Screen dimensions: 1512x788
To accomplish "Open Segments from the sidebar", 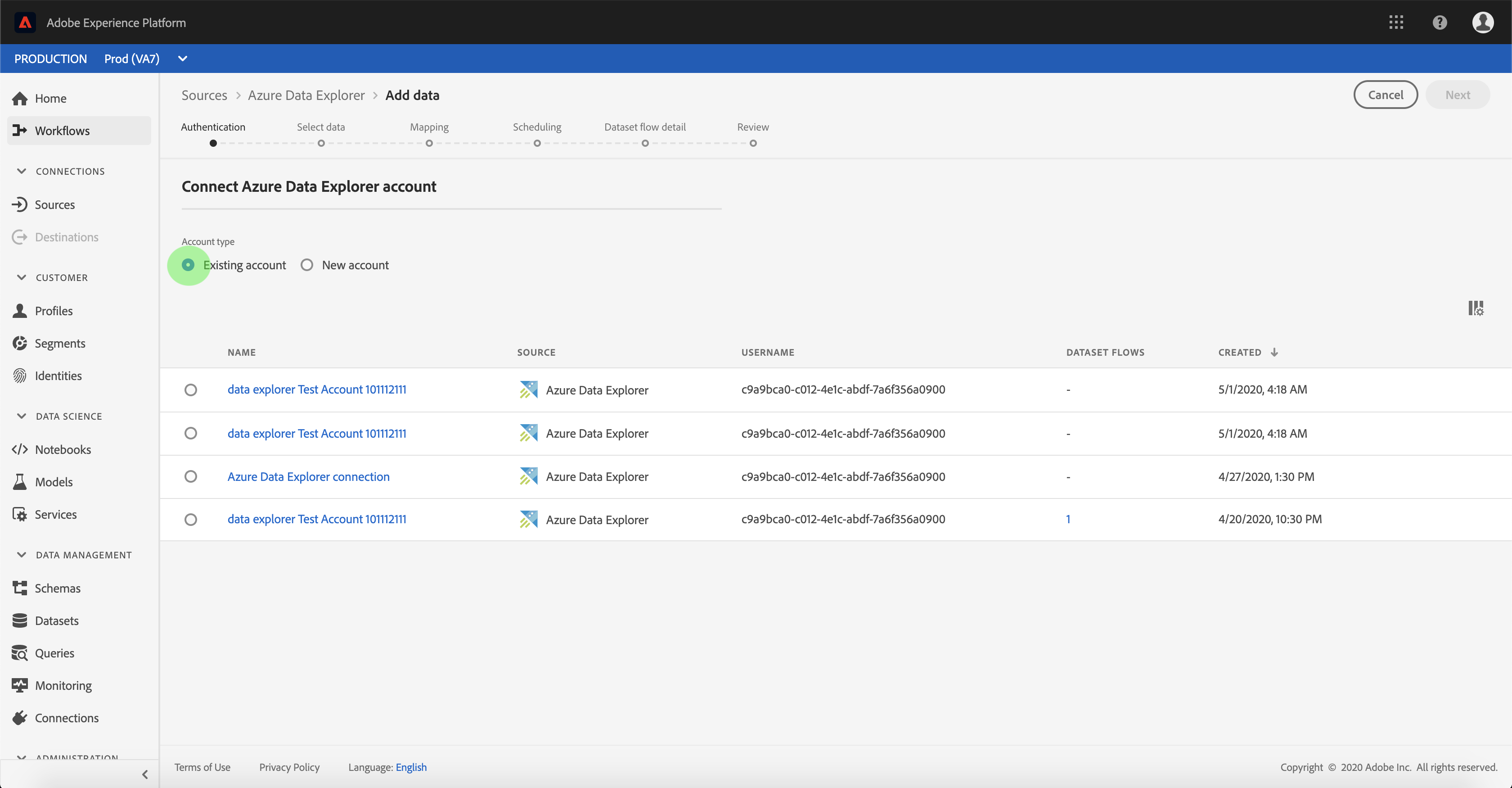I will [x=59, y=344].
